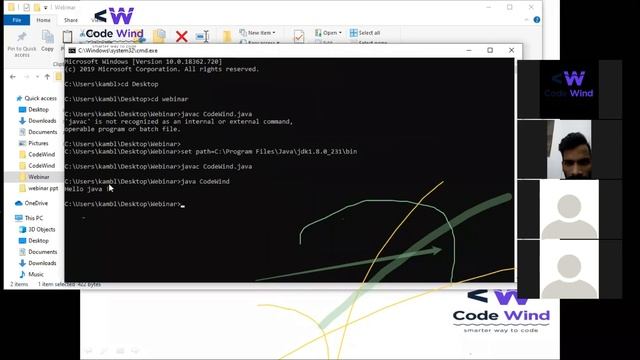Screen dimensions: 640x360
Task: Open Downloads under Quick access
Action: tap(38, 121)
